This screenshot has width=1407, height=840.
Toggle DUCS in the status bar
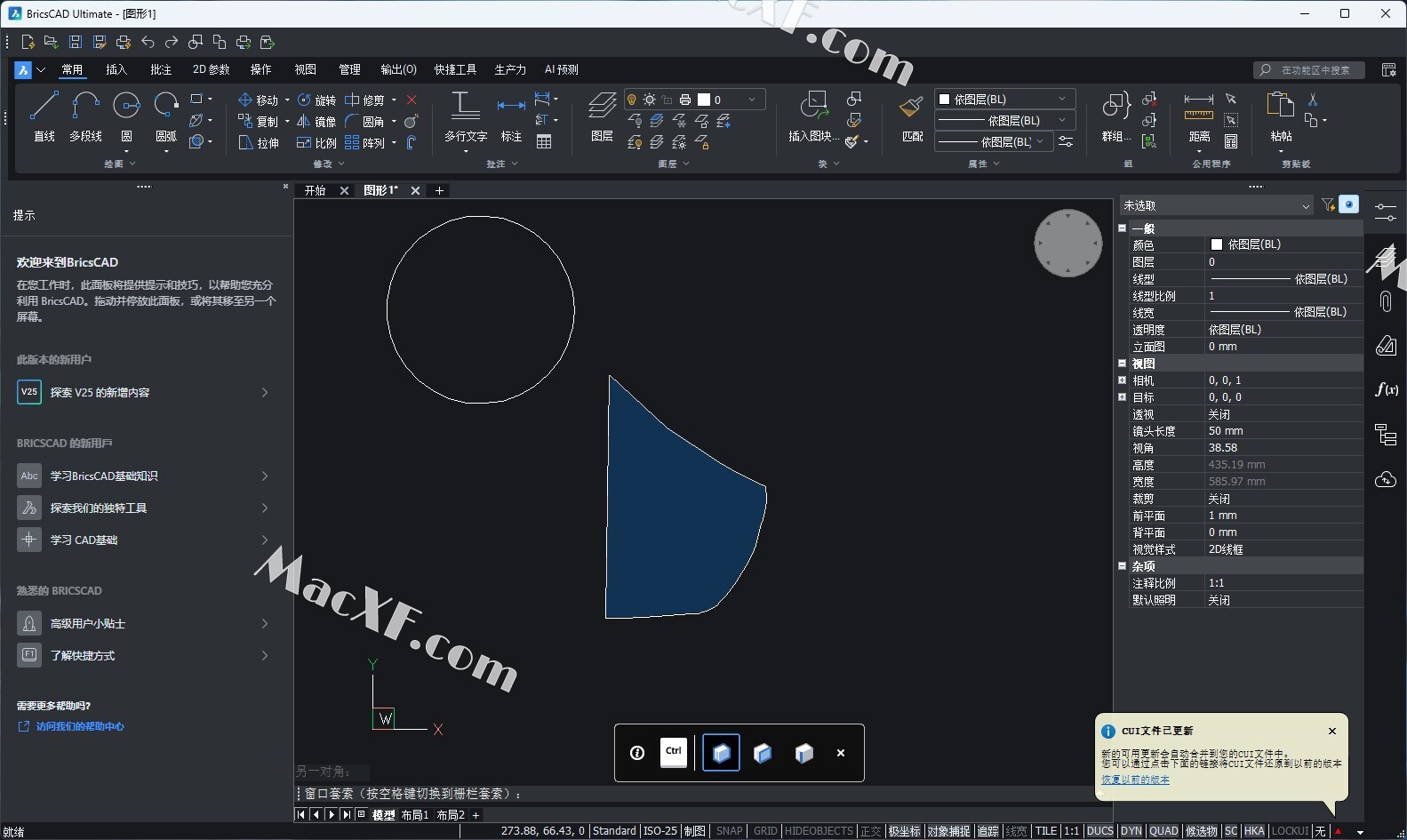tap(1099, 831)
